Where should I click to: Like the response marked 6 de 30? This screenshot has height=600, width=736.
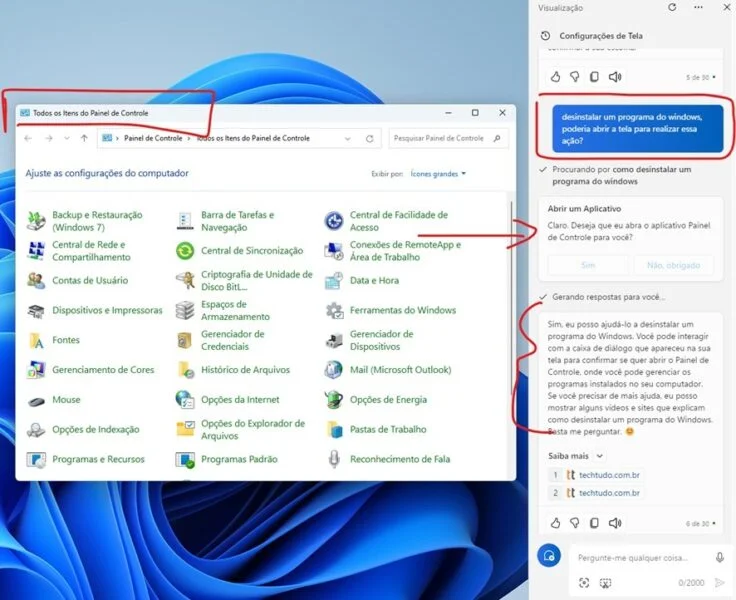click(x=555, y=523)
